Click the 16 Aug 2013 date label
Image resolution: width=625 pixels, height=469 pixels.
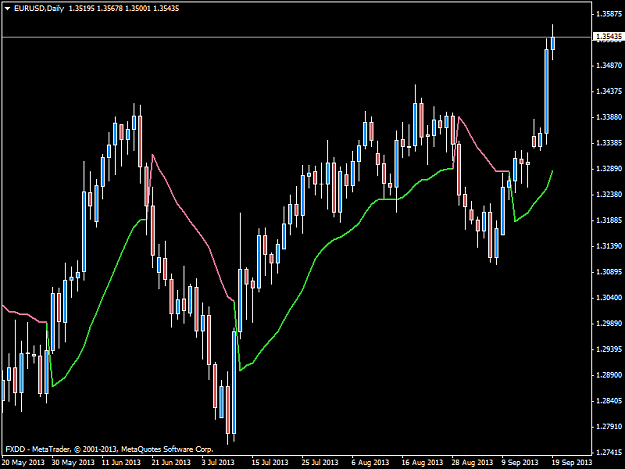click(x=422, y=463)
